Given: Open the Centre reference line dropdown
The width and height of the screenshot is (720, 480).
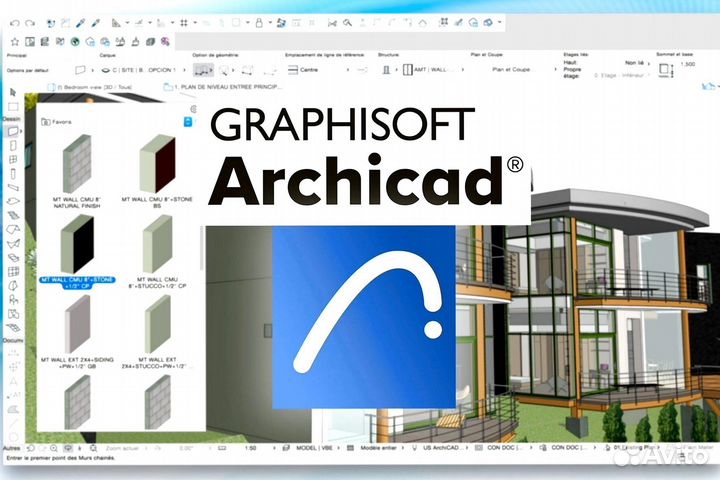Looking at the screenshot, I should click(x=318, y=70).
